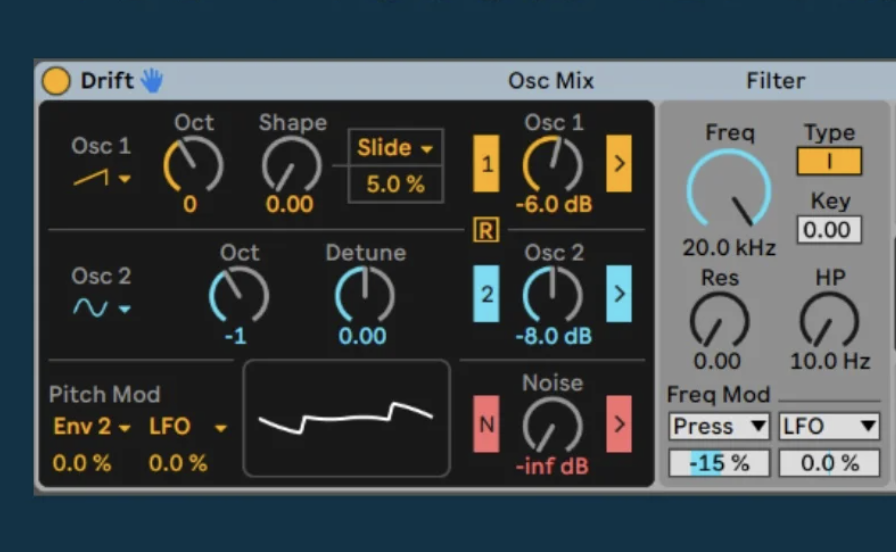Image resolution: width=896 pixels, height=552 pixels.
Task: Click the Osc 2 octave value -1
Action: pyautogui.click(x=235, y=336)
